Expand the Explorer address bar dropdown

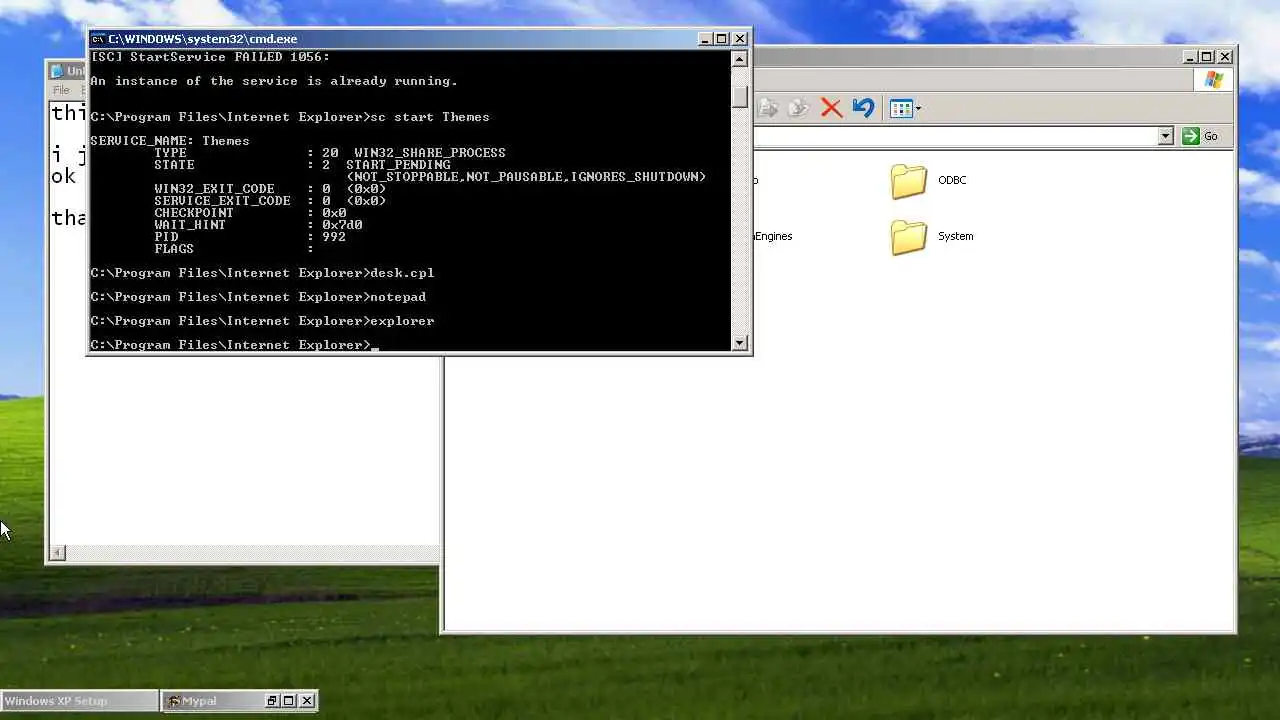pyautogui.click(x=1165, y=136)
